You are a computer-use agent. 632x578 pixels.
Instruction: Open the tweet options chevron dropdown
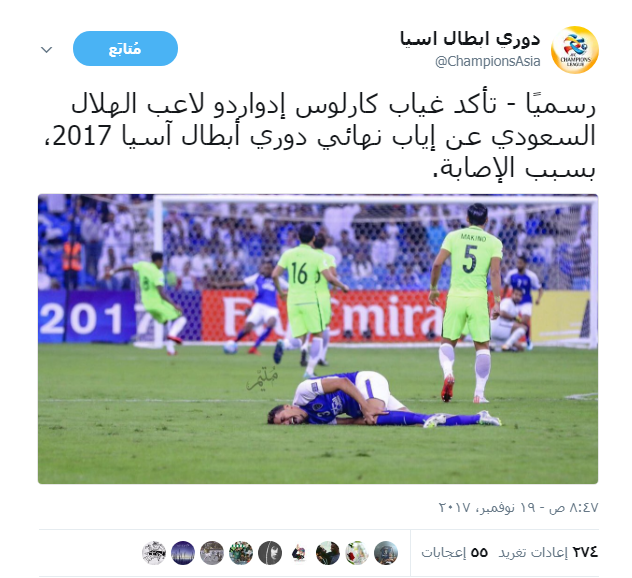pyautogui.click(x=47, y=50)
